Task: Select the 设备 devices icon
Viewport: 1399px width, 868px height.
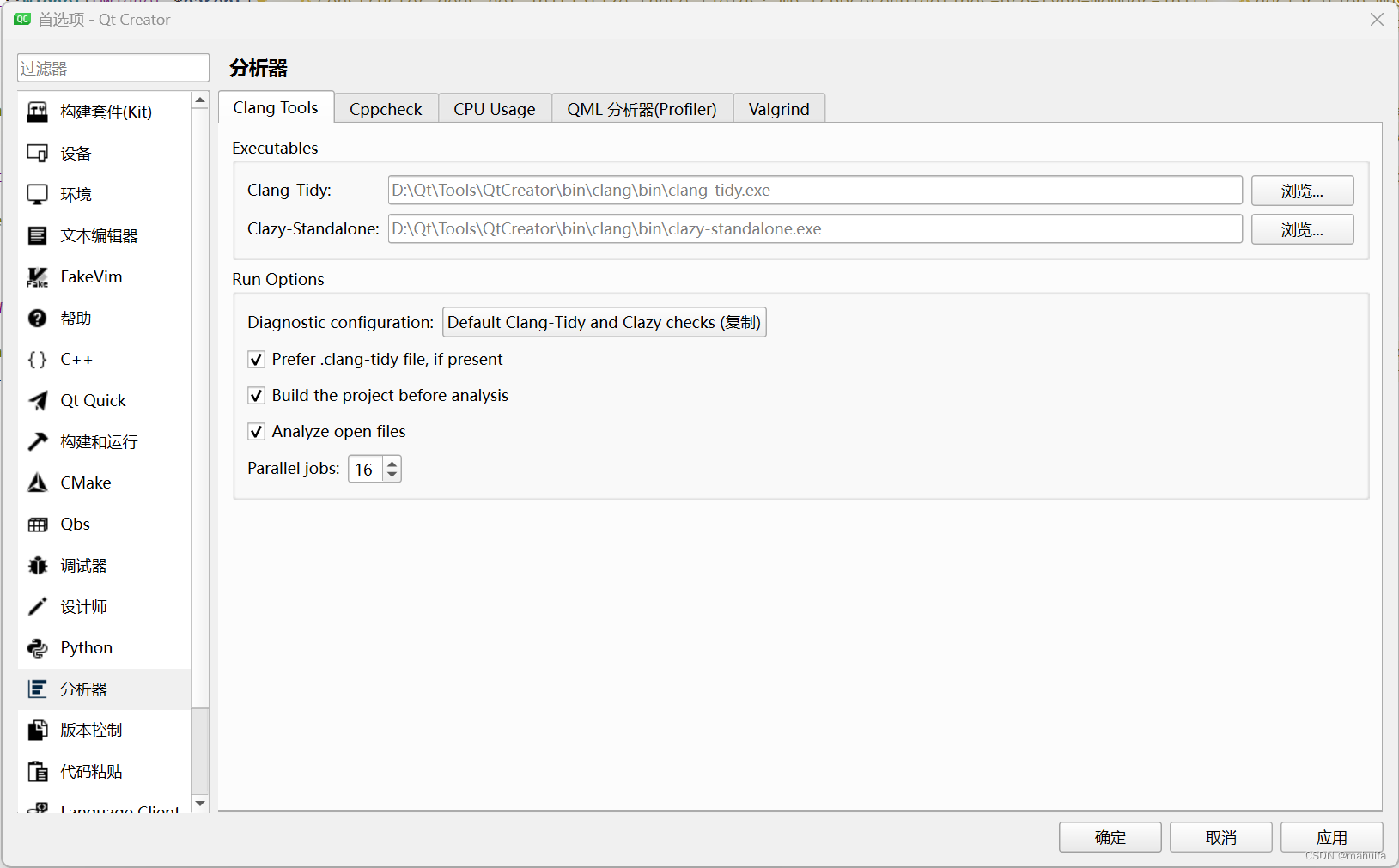Action: (38, 153)
